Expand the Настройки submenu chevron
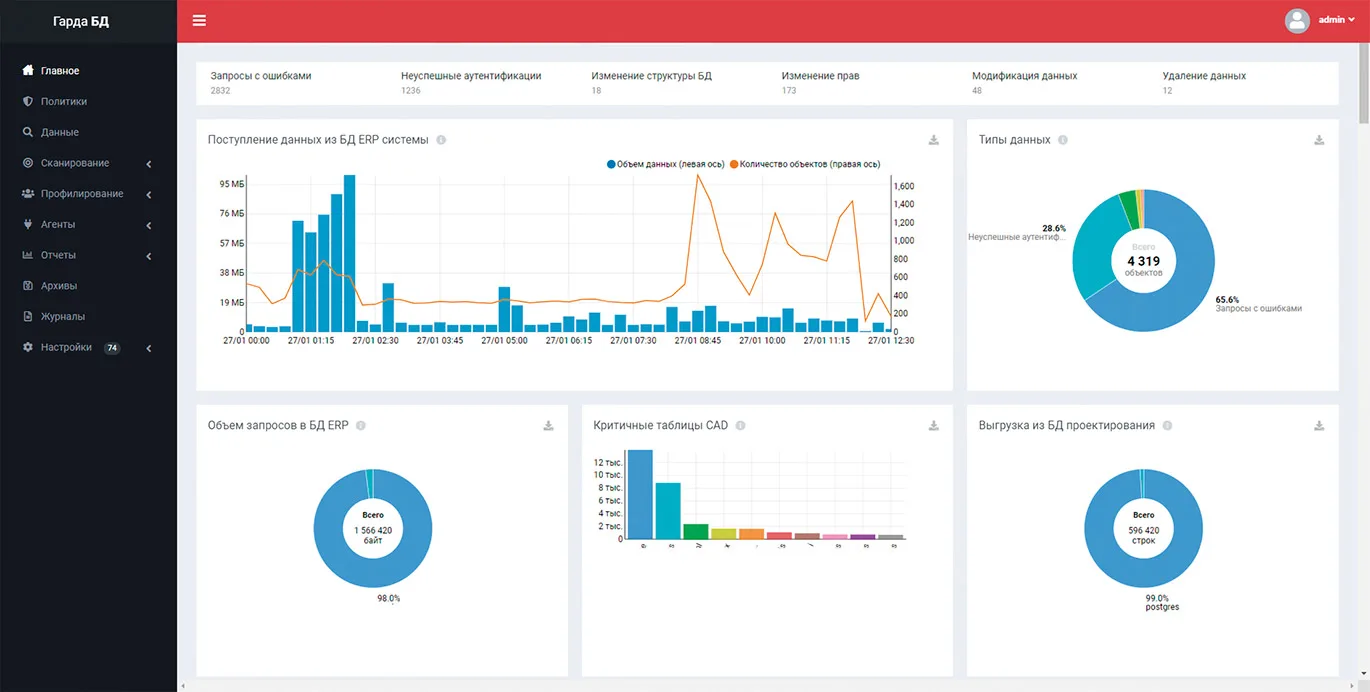Image resolution: width=1370 pixels, height=692 pixels. (149, 349)
